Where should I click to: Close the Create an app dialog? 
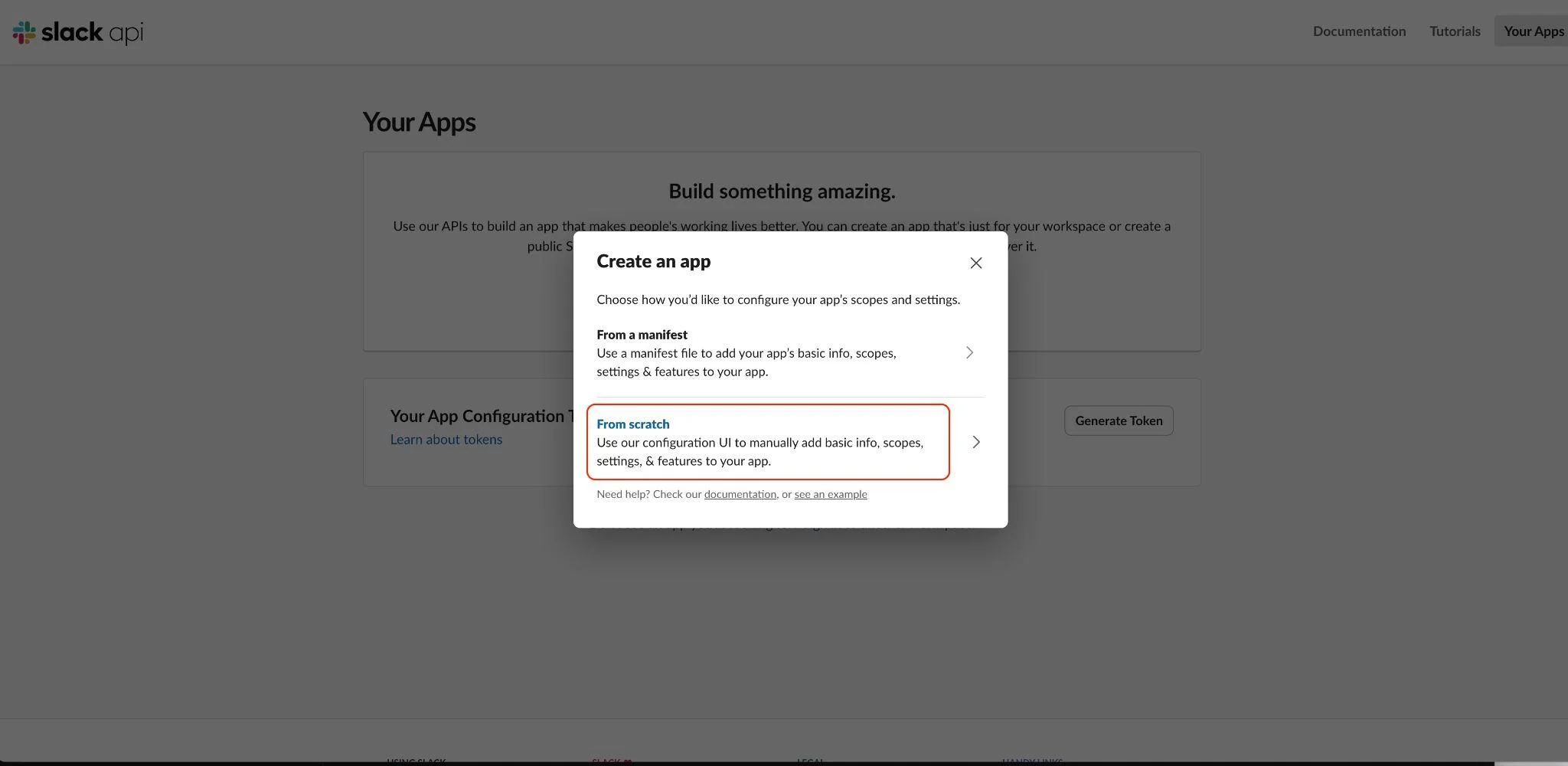(x=975, y=263)
